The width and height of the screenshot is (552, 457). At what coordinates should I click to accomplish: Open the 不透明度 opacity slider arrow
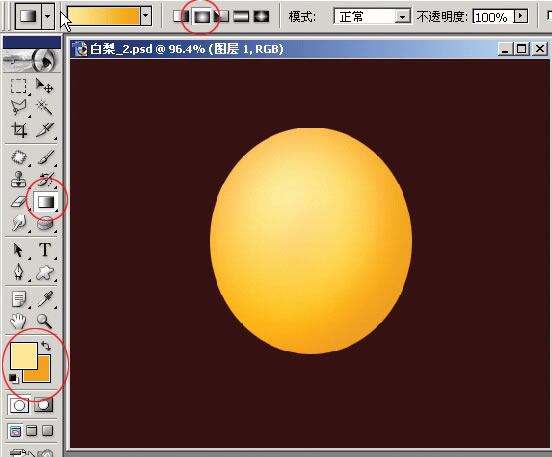tap(521, 16)
